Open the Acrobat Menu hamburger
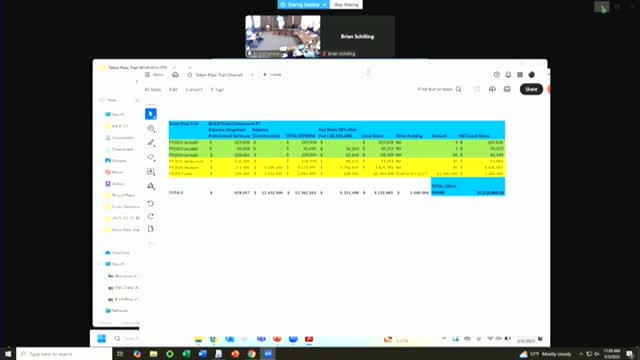Screen dimensions: 640x360 (x=154, y=75)
